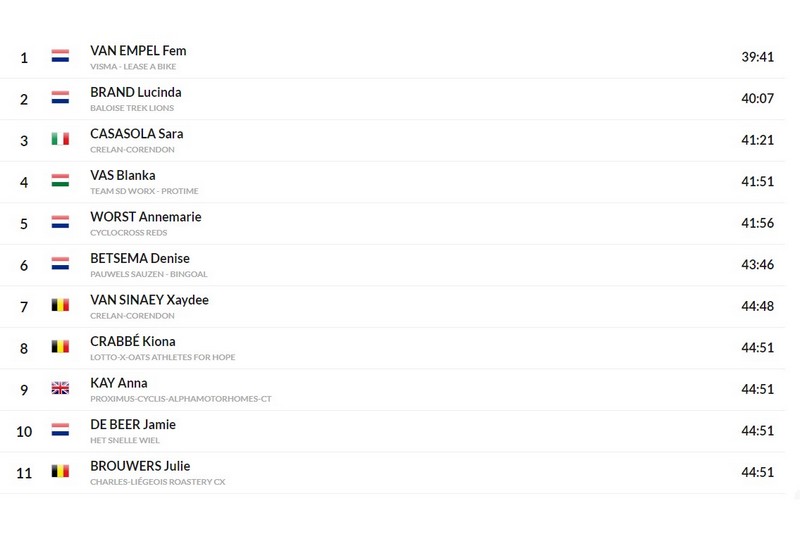The image size is (800, 533).
Task: Select rank number 11 row
Action: (392, 472)
